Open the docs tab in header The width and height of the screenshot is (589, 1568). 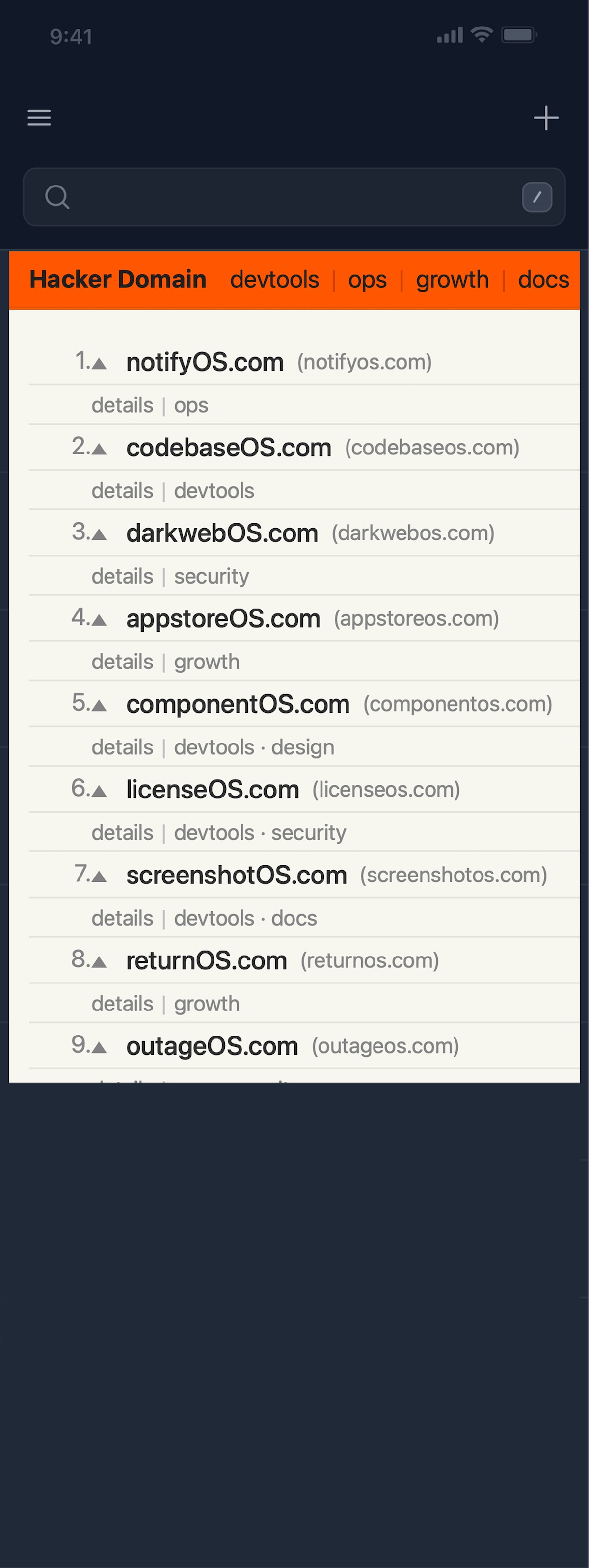coord(543,280)
